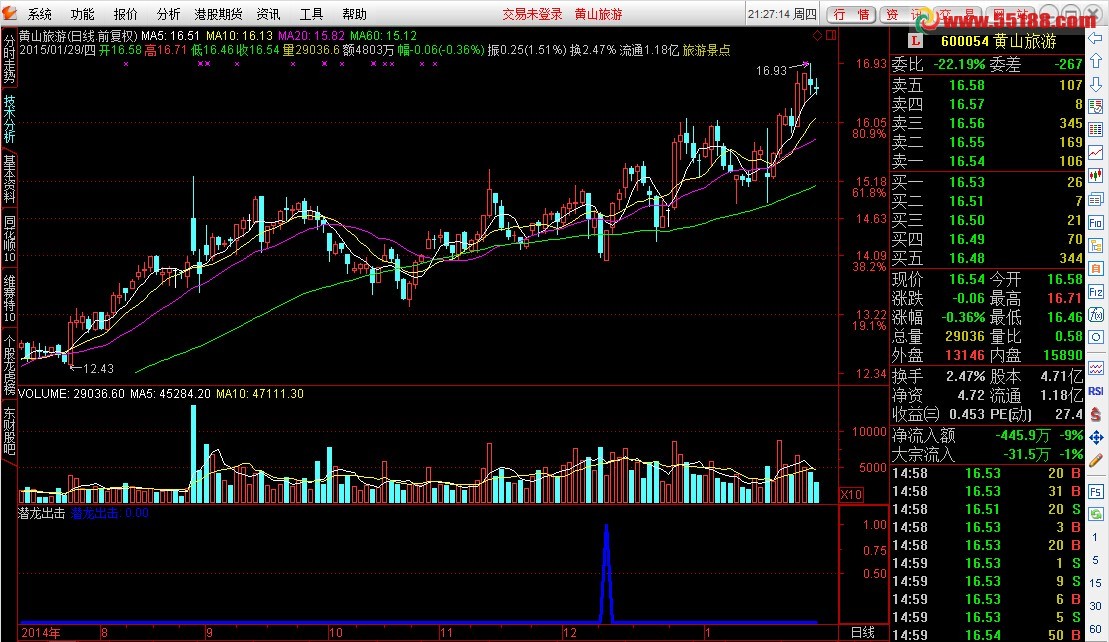1109x642 pixels.
Task: Open the tree structure icon in right toolbar
Action: [x=1096, y=245]
